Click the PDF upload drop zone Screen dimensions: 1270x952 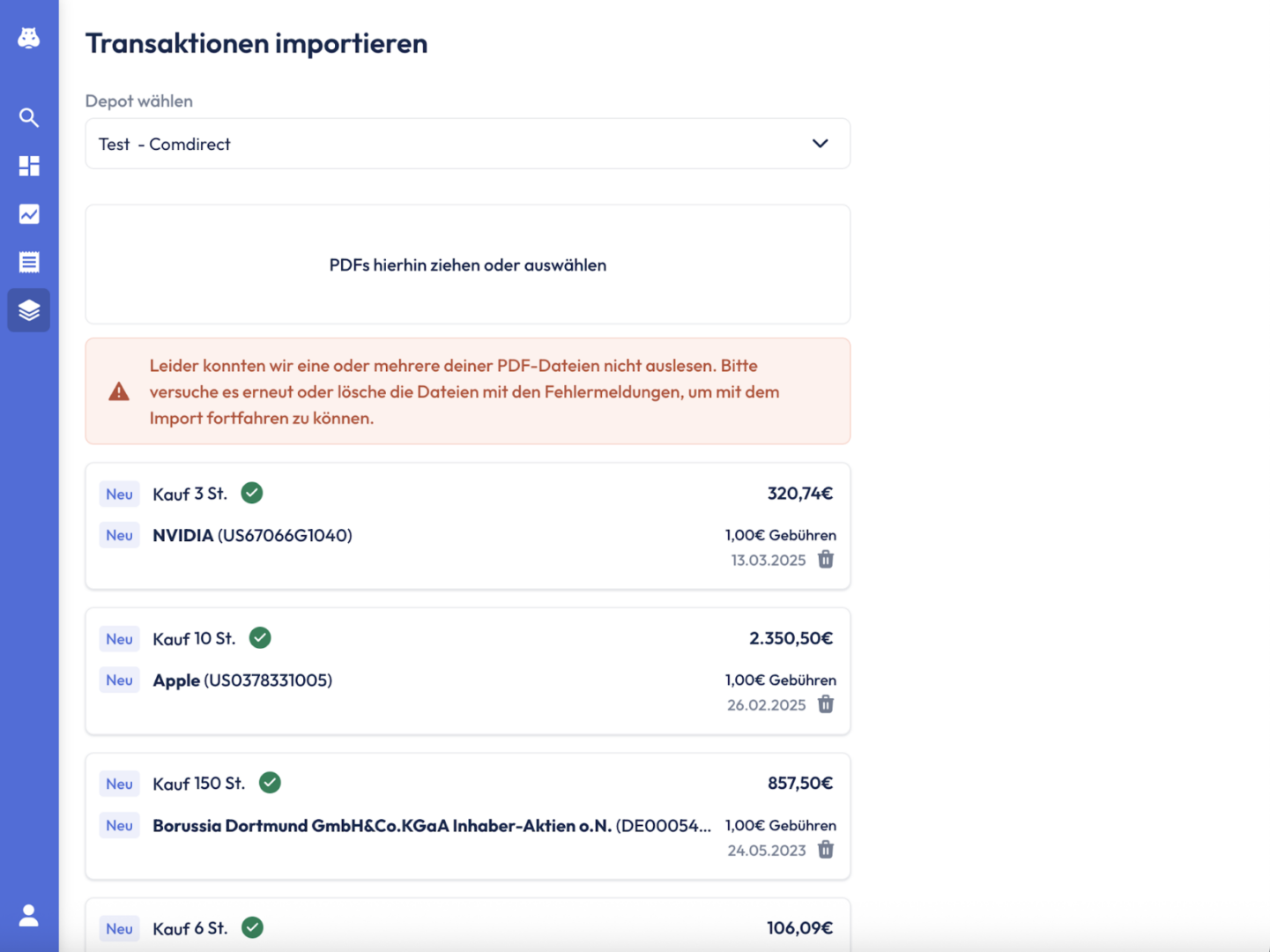coord(467,264)
